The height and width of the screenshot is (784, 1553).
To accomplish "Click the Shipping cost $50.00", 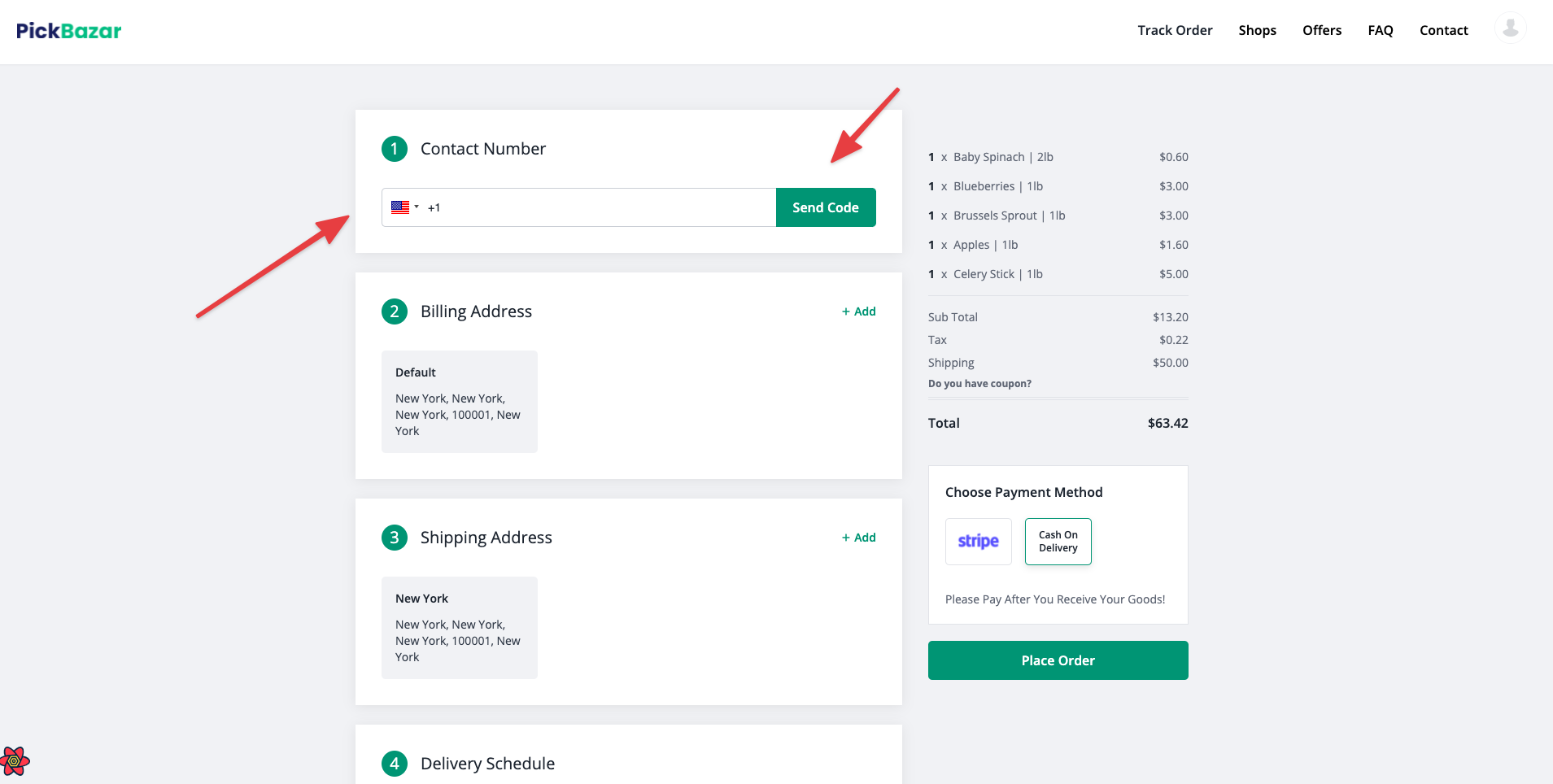I will [1170, 363].
